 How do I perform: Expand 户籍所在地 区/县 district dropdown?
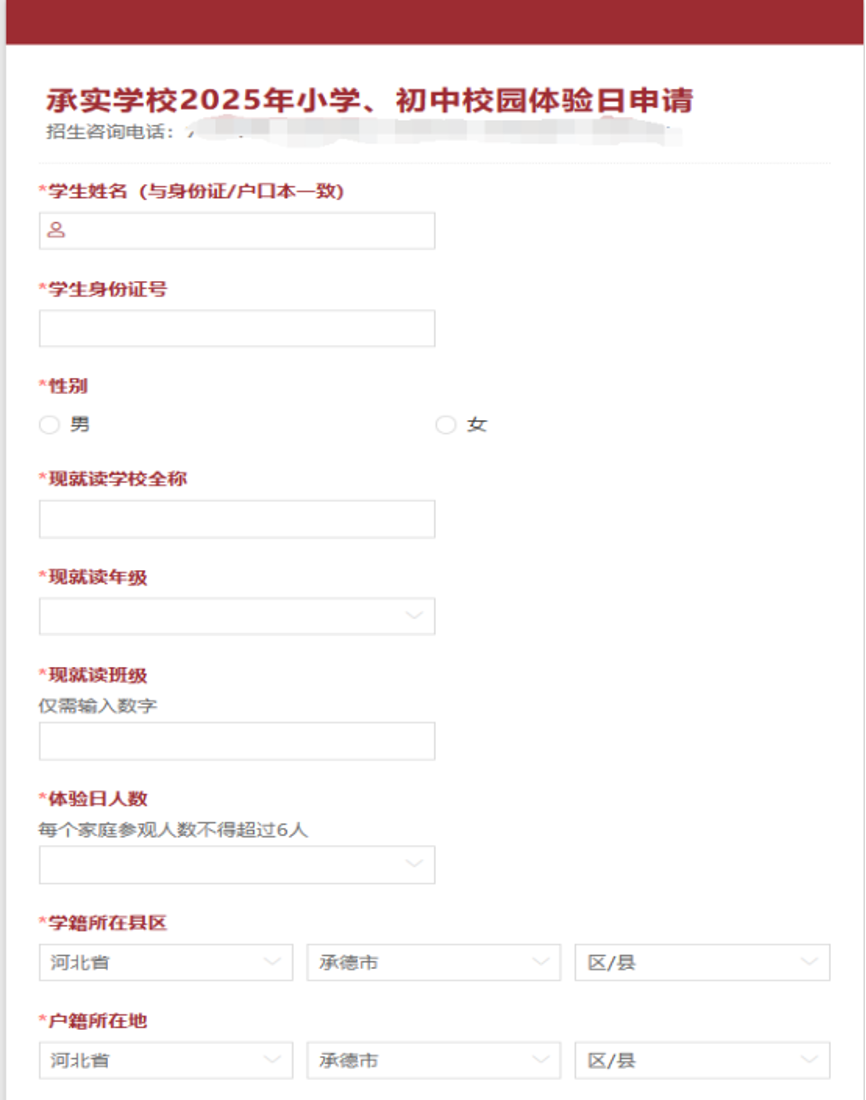click(702, 1060)
